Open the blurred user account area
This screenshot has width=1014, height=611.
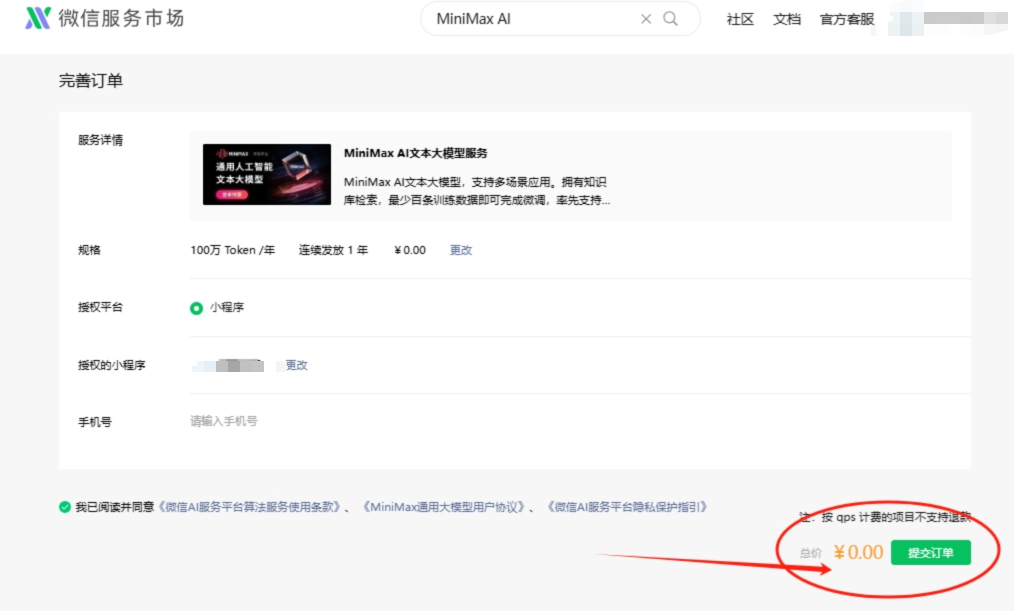[x=948, y=19]
